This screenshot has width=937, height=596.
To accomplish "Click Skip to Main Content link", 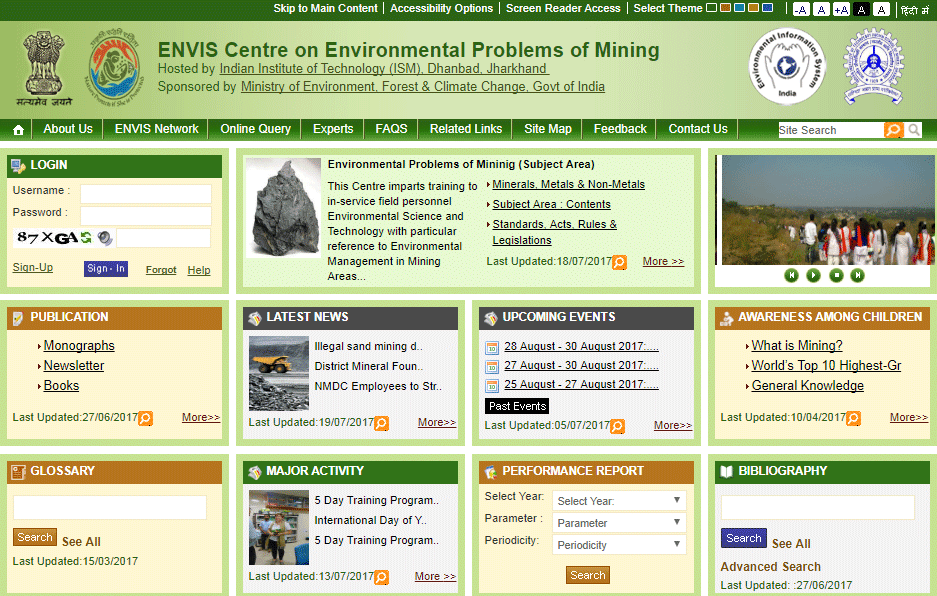I will 326,8.
